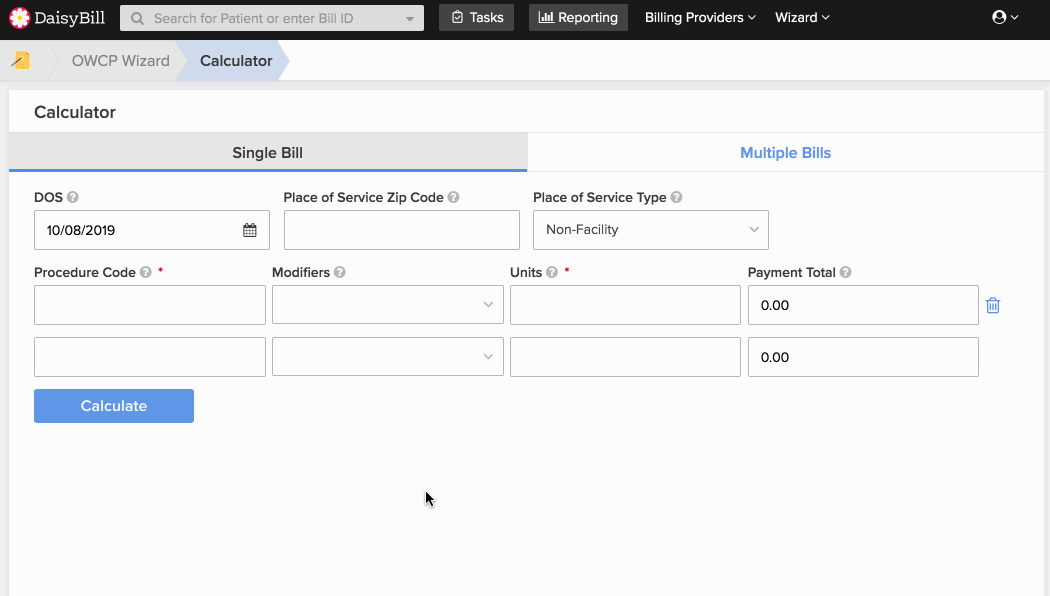Show help for Payment Total

tap(845, 273)
